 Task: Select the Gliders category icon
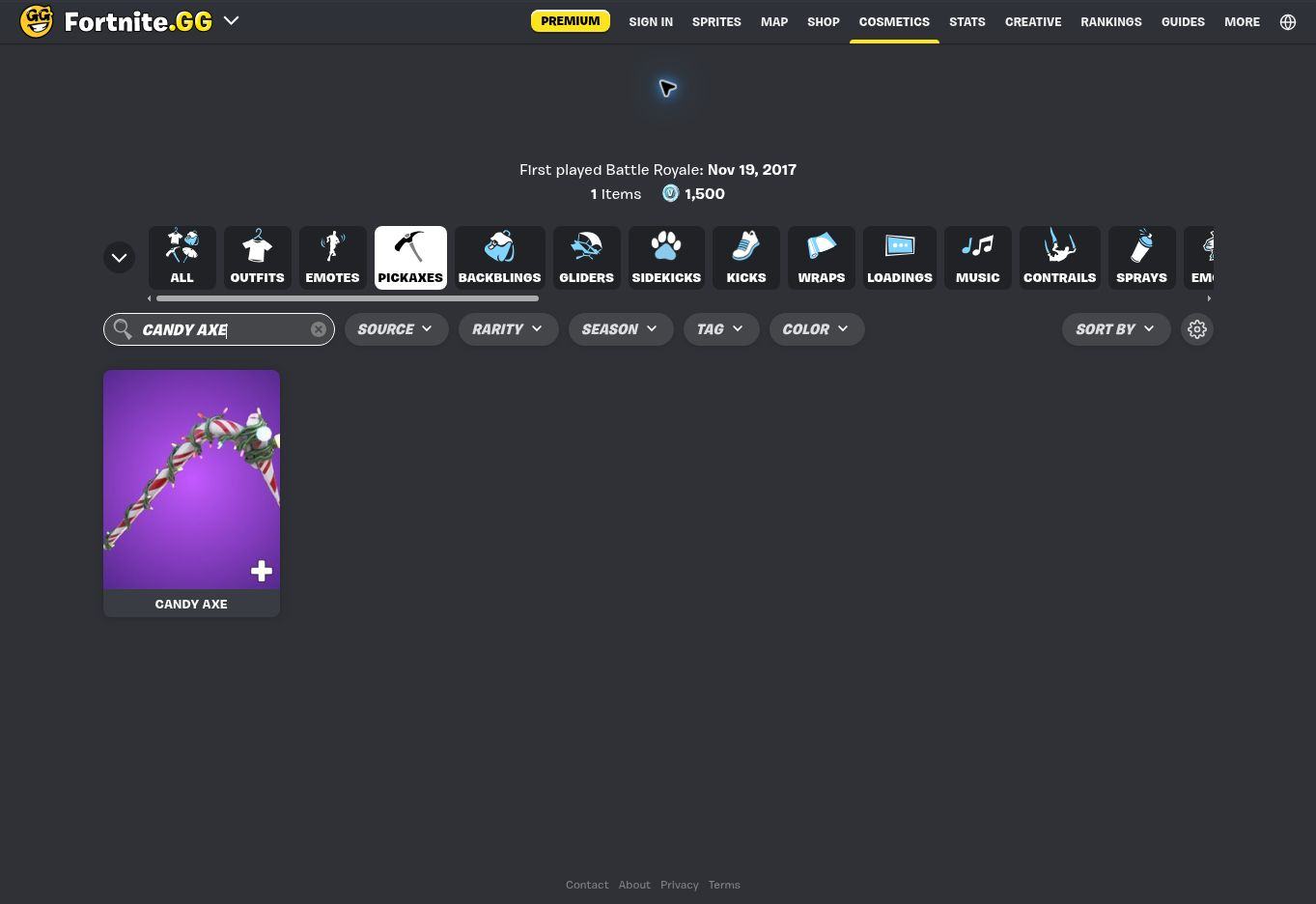(x=587, y=258)
